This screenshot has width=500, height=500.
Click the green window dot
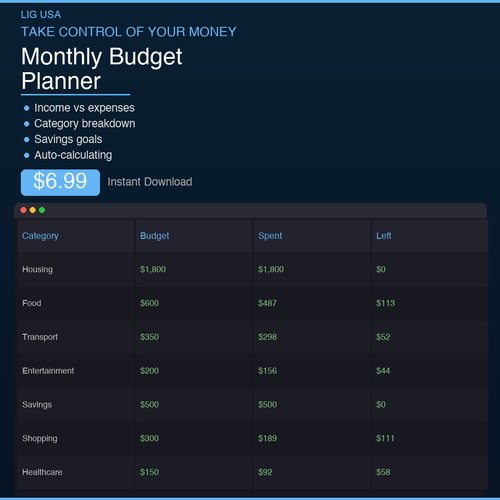[x=42, y=210]
